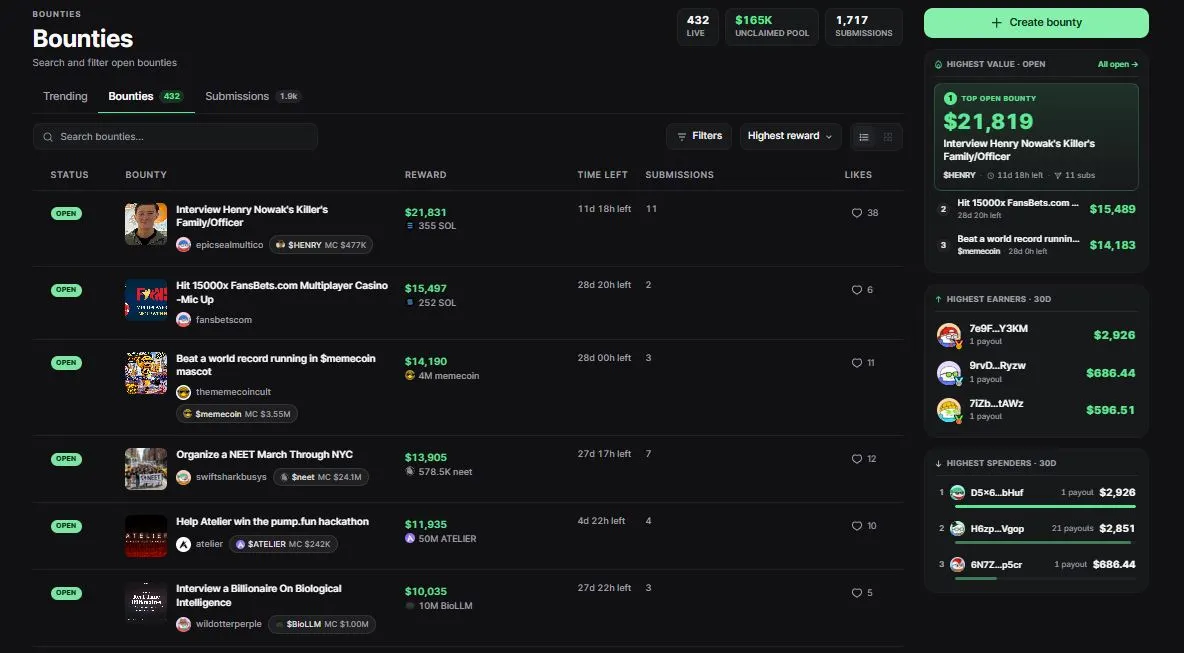Image resolution: width=1184 pixels, height=653 pixels.
Task: Open fansbetscom user avatar
Action: pos(183,319)
